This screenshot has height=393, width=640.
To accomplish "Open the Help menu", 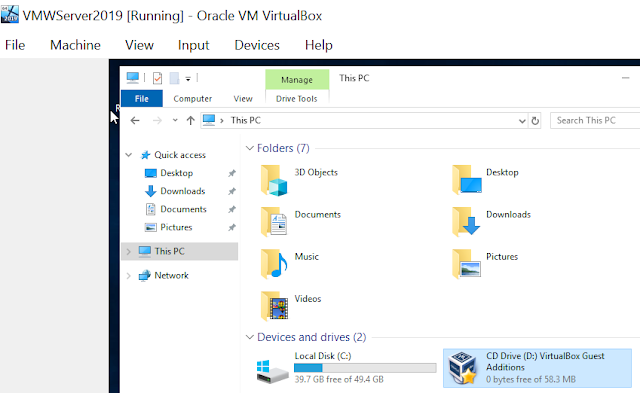I will coord(318,45).
